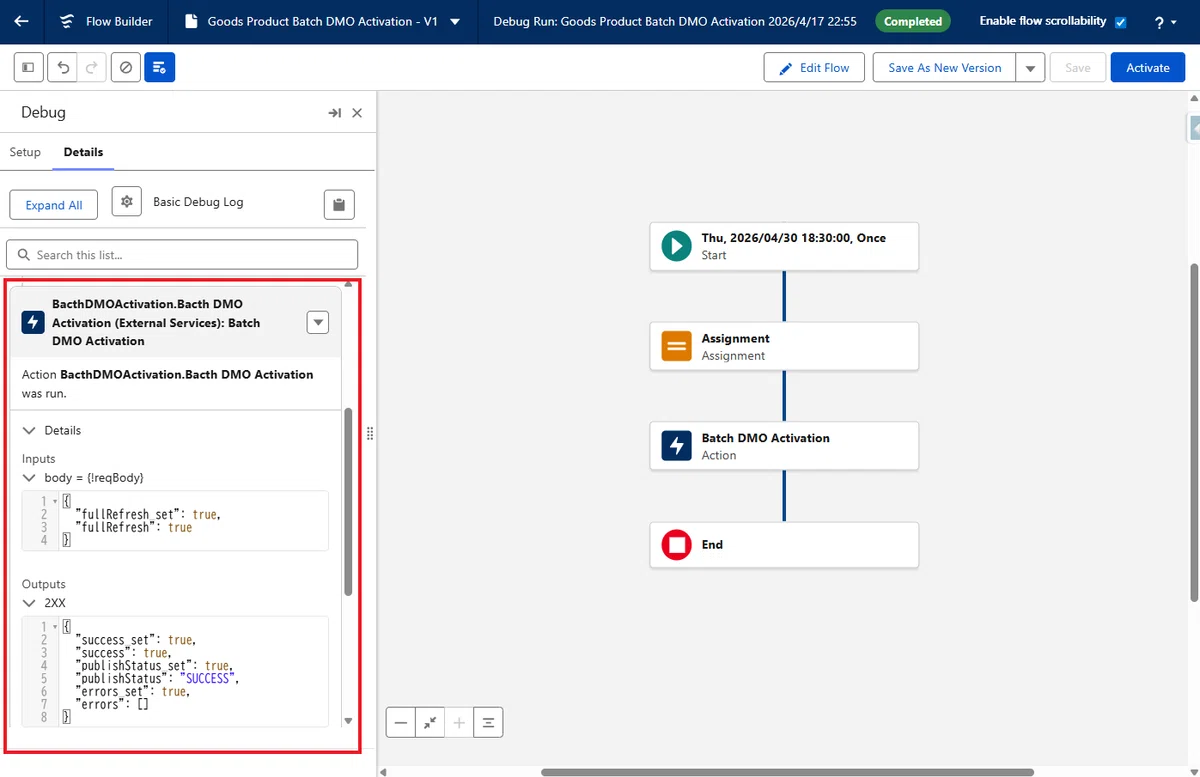Click Expand All button
The width and height of the screenshot is (1200, 777).
(x=54, y=205)
